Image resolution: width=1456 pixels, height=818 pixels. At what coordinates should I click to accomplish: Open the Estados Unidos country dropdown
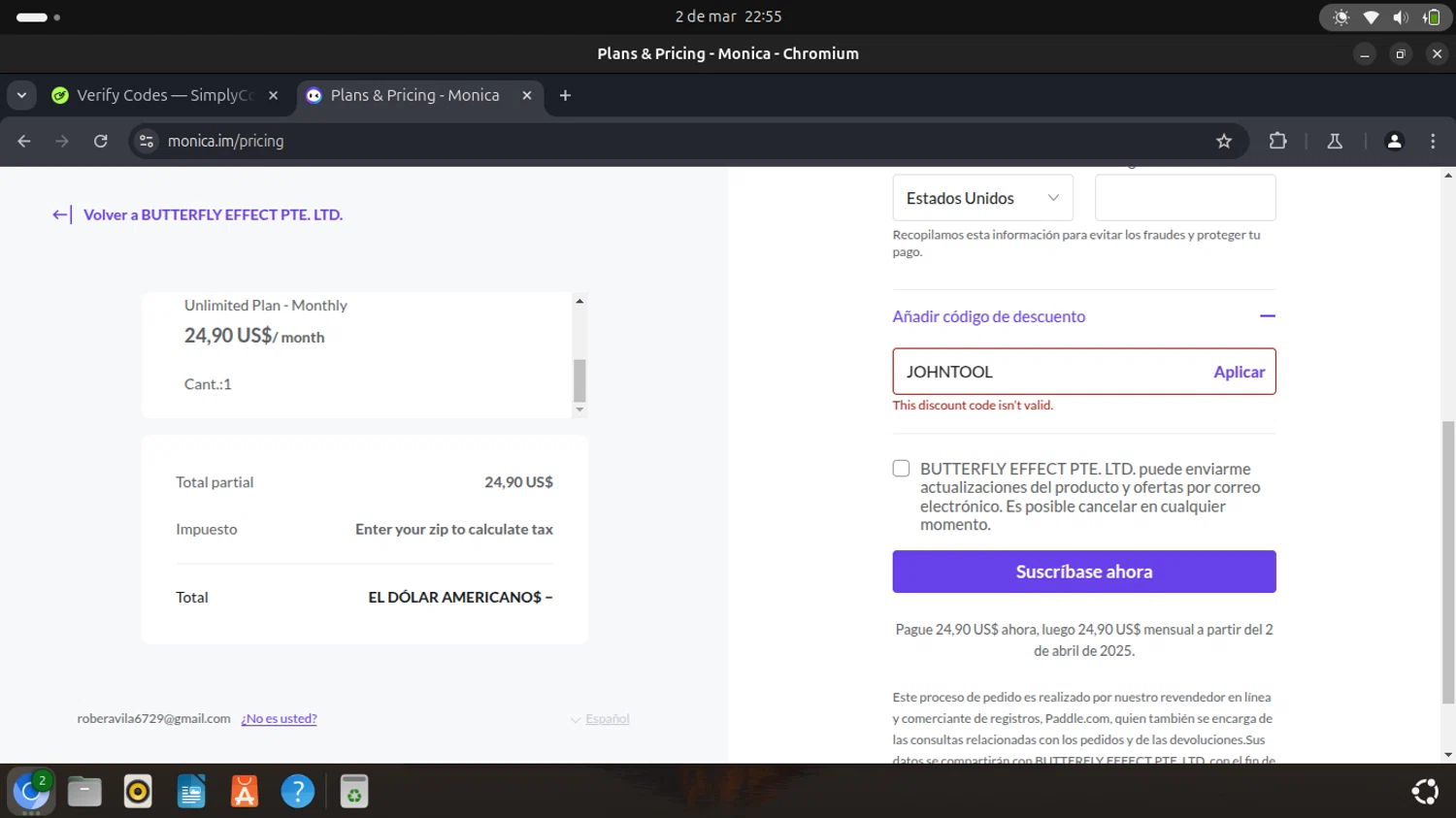coord(982,198)
